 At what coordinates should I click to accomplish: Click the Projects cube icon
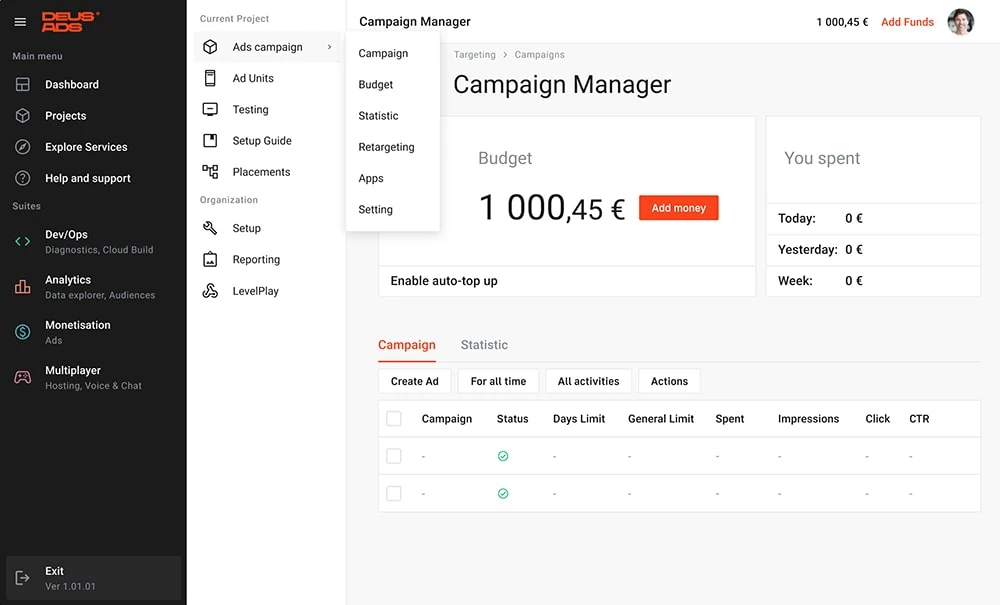click(23, 115)
